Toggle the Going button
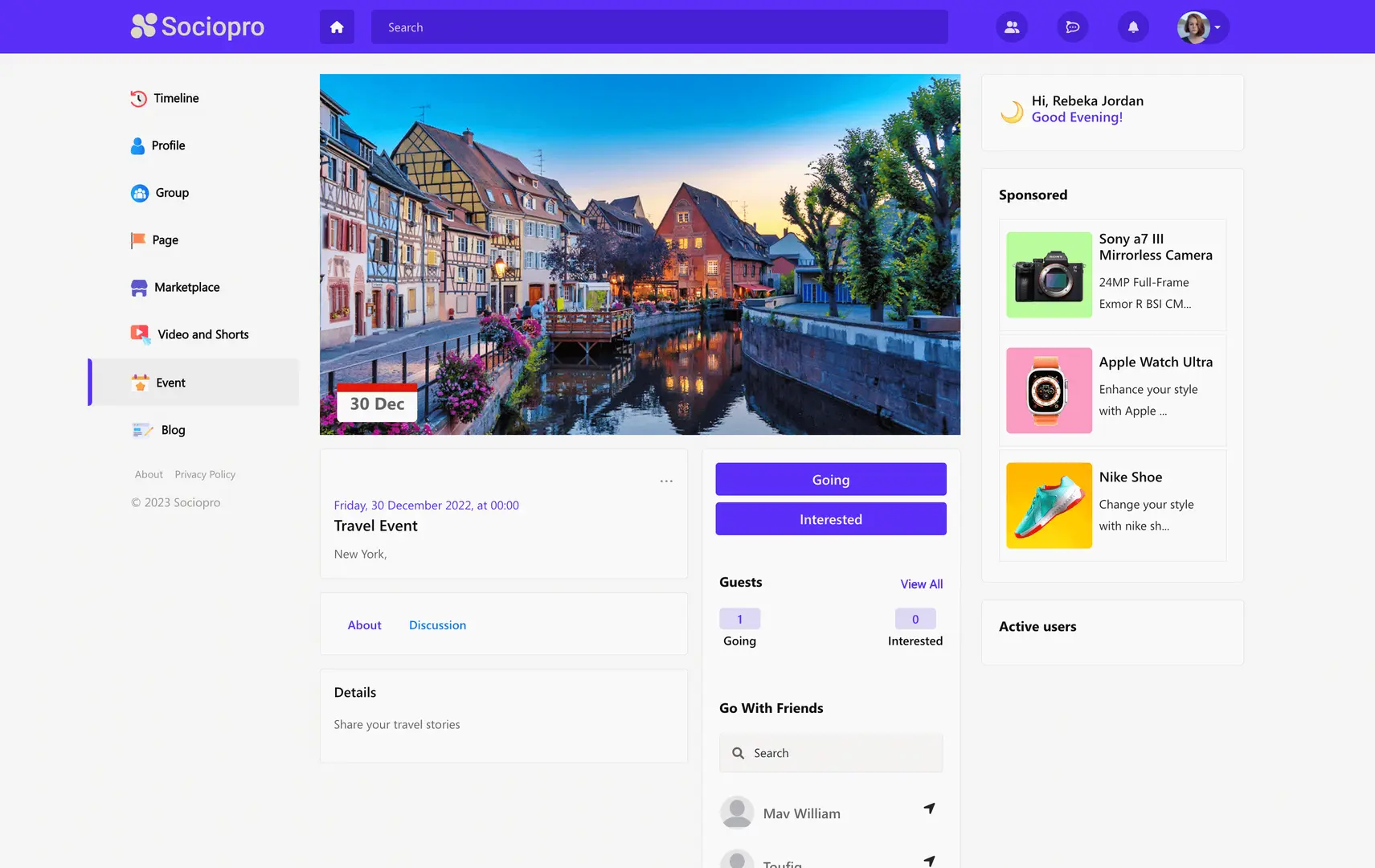1375x868 pixels. [830, 480]
